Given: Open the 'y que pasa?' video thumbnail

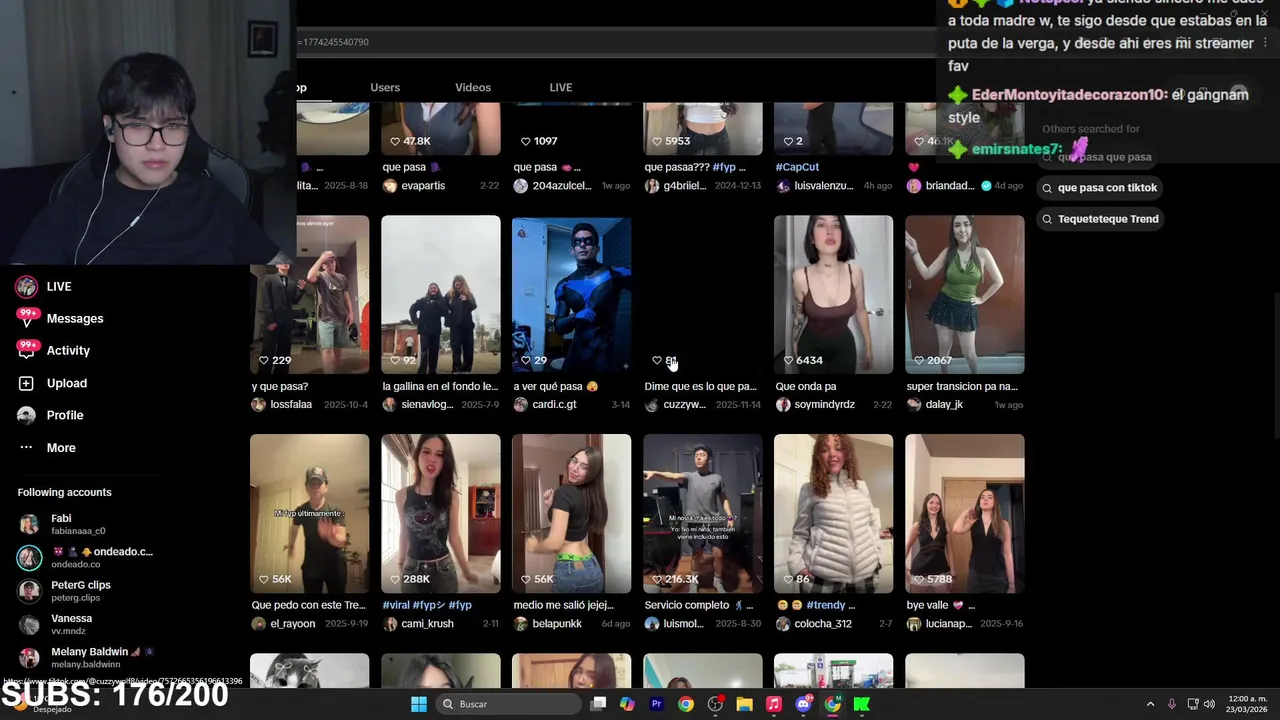Looking at the screenshot, I should tap(310, 295).
